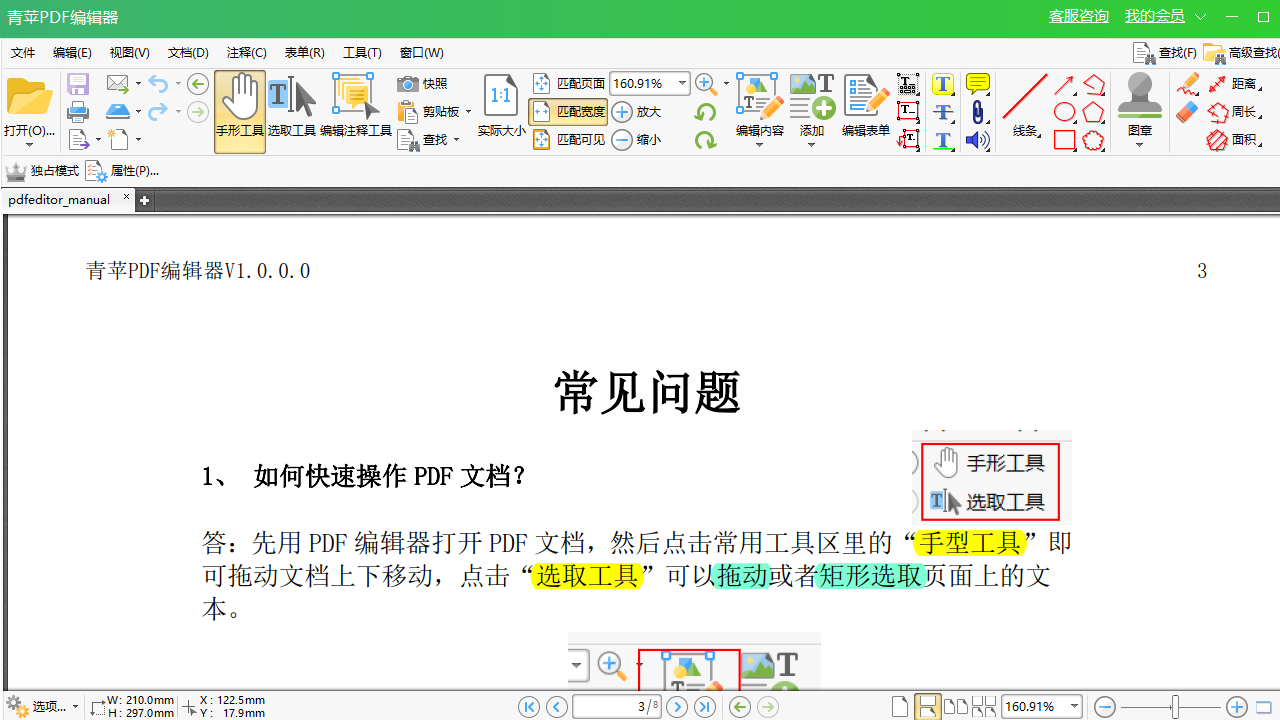Open the 注释(C) menu

click(x=246, y=52)
